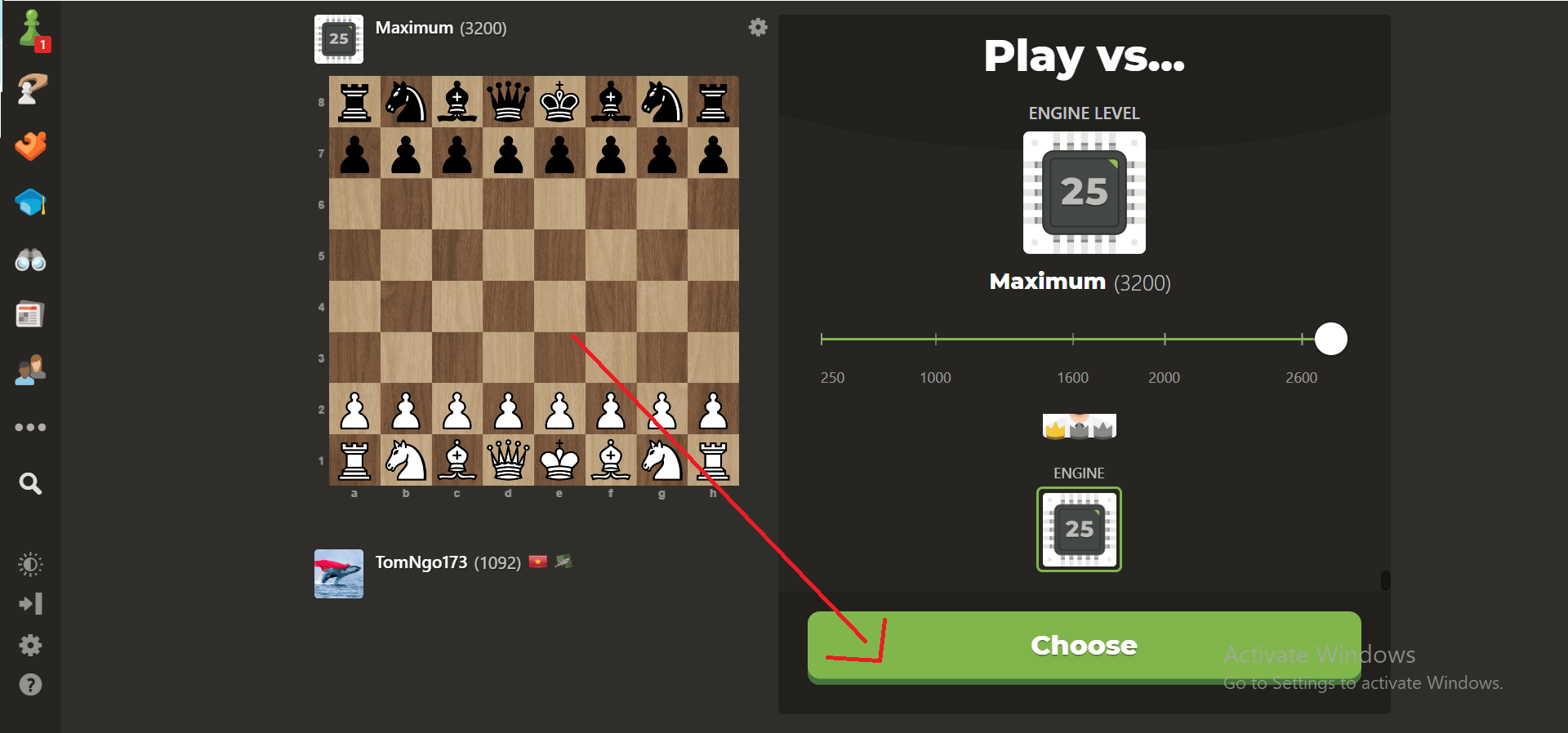The image size is (1568, 733).
Task: Open the Puzzles icon in sidebar
Action: pyautogui.click(x=31, y=88)
